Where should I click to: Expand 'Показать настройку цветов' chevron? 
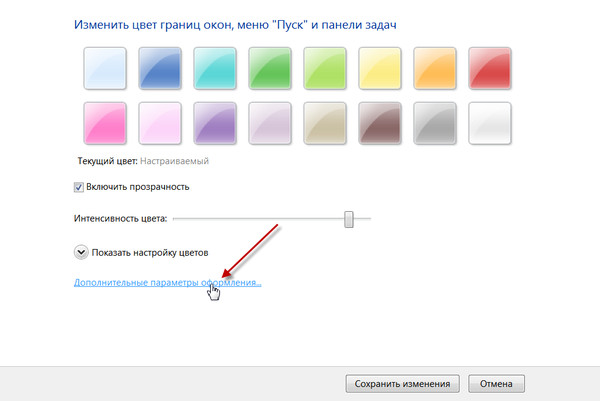pyautogui.click(x=81, y=253)
